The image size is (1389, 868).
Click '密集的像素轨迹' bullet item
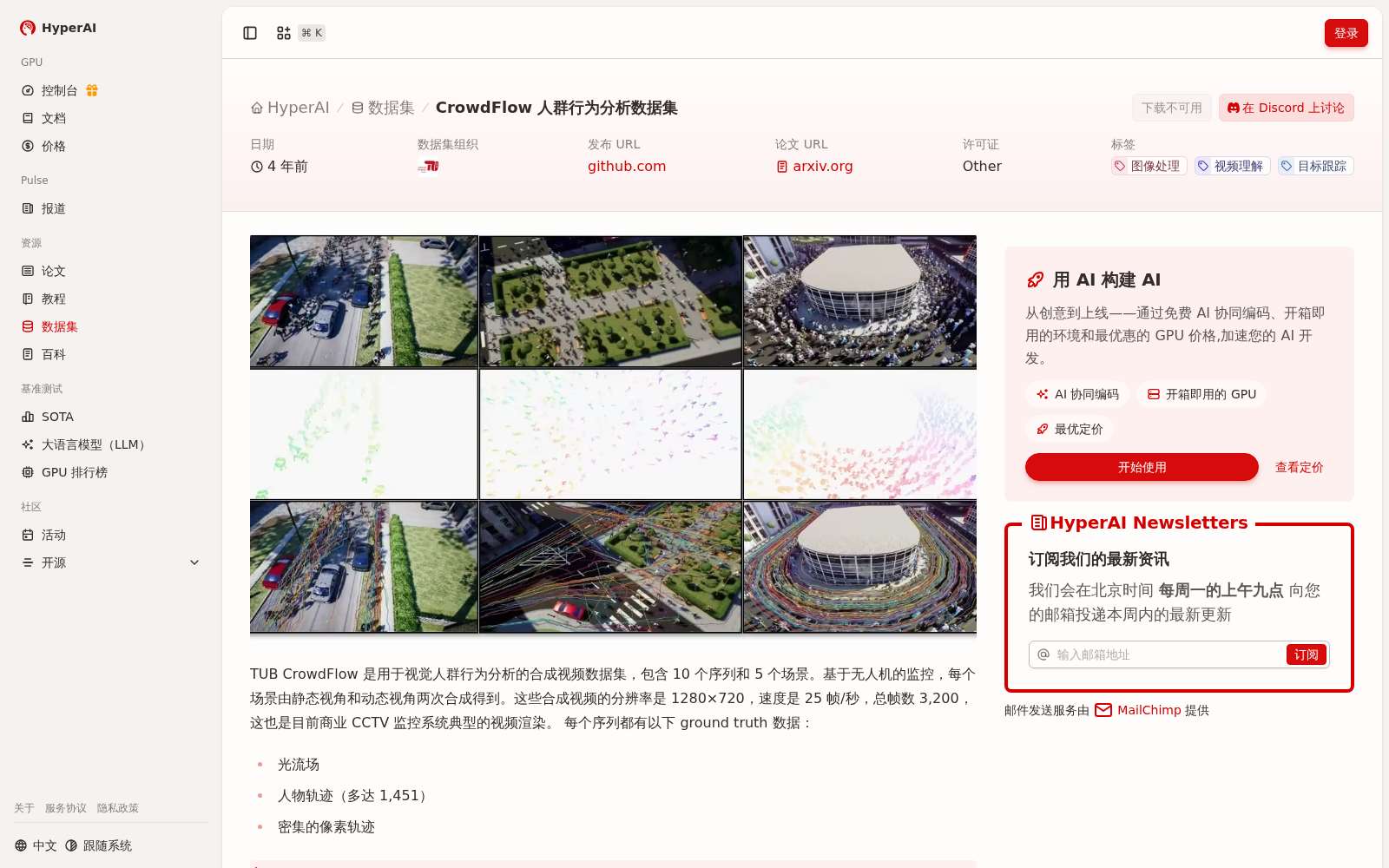(x=326, y=827)
